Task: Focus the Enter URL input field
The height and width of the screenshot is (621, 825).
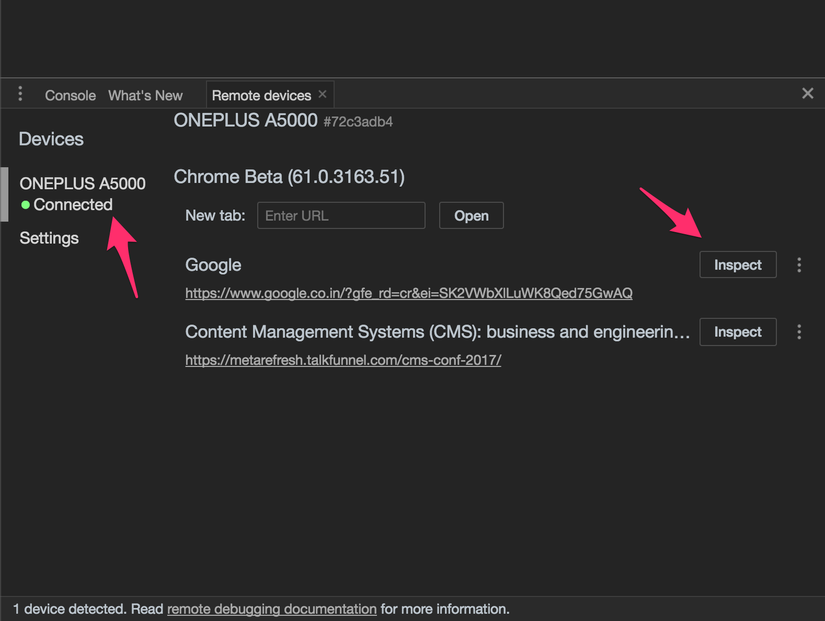Action: click(341, 215)
